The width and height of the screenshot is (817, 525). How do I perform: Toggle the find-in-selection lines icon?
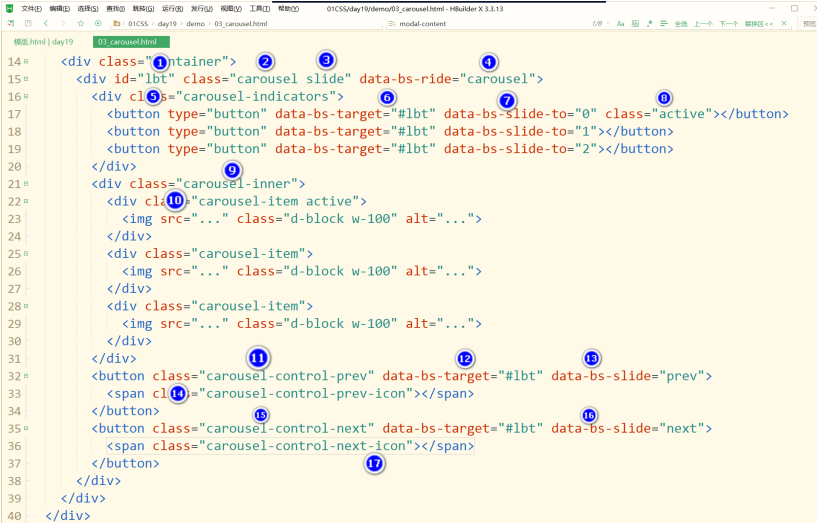(x=664, y=24)
